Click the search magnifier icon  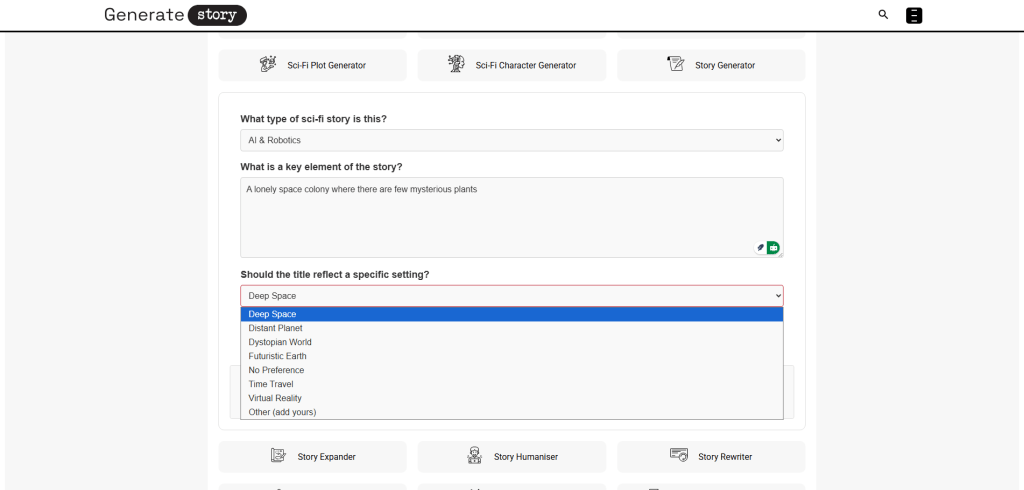pyautogui.click(x=883, y=15)
